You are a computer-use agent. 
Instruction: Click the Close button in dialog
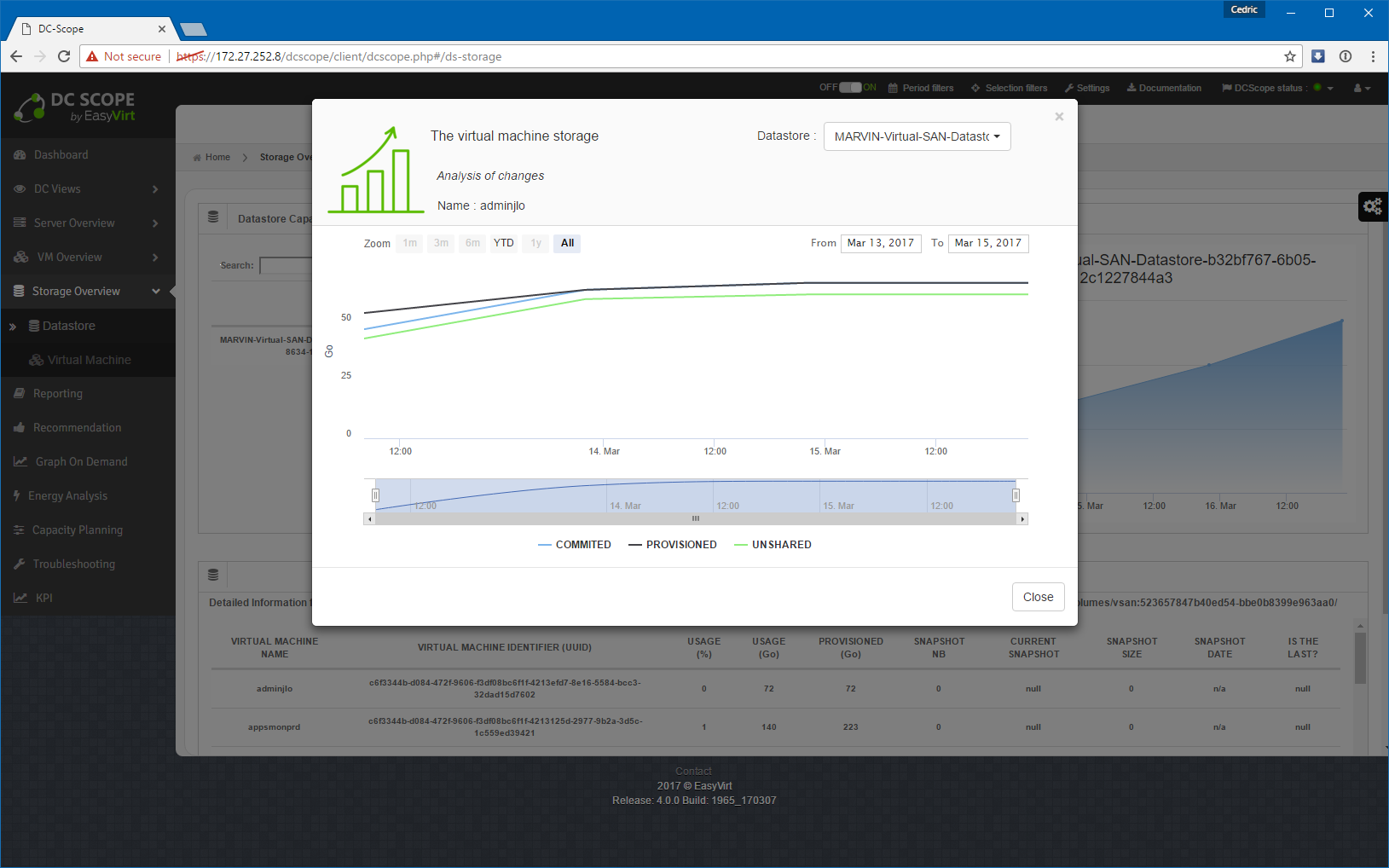tap(1038, 597)
